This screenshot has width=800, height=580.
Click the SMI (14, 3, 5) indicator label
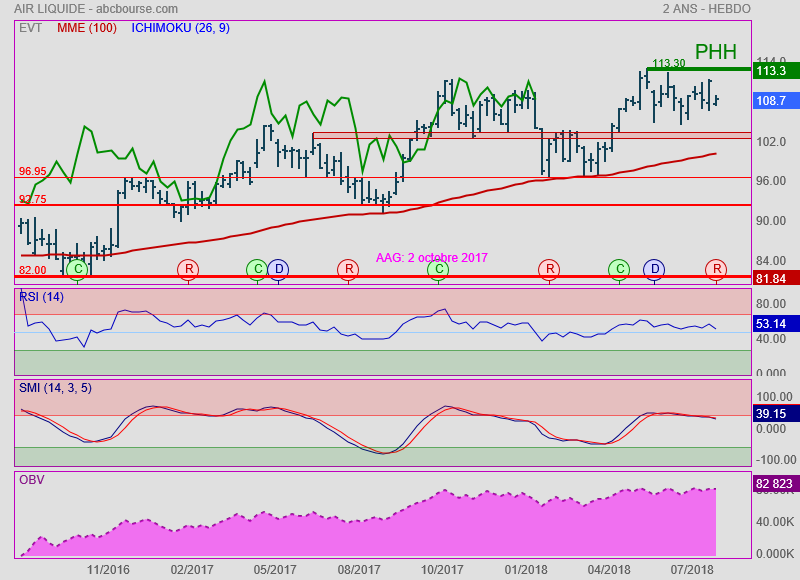pos(56,388)
